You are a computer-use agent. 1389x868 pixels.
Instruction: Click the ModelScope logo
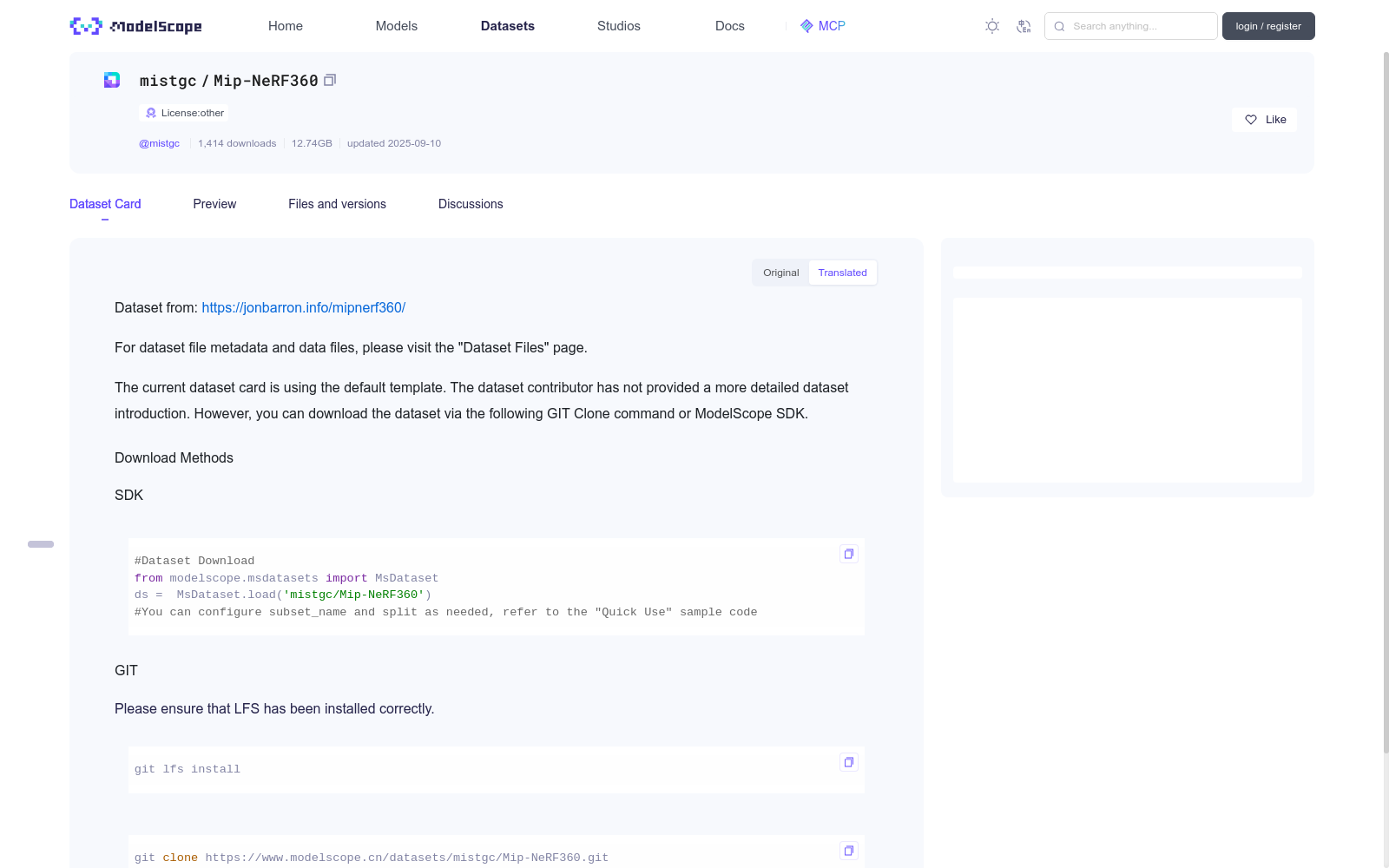pyautogui.click(x=135, y=26)
